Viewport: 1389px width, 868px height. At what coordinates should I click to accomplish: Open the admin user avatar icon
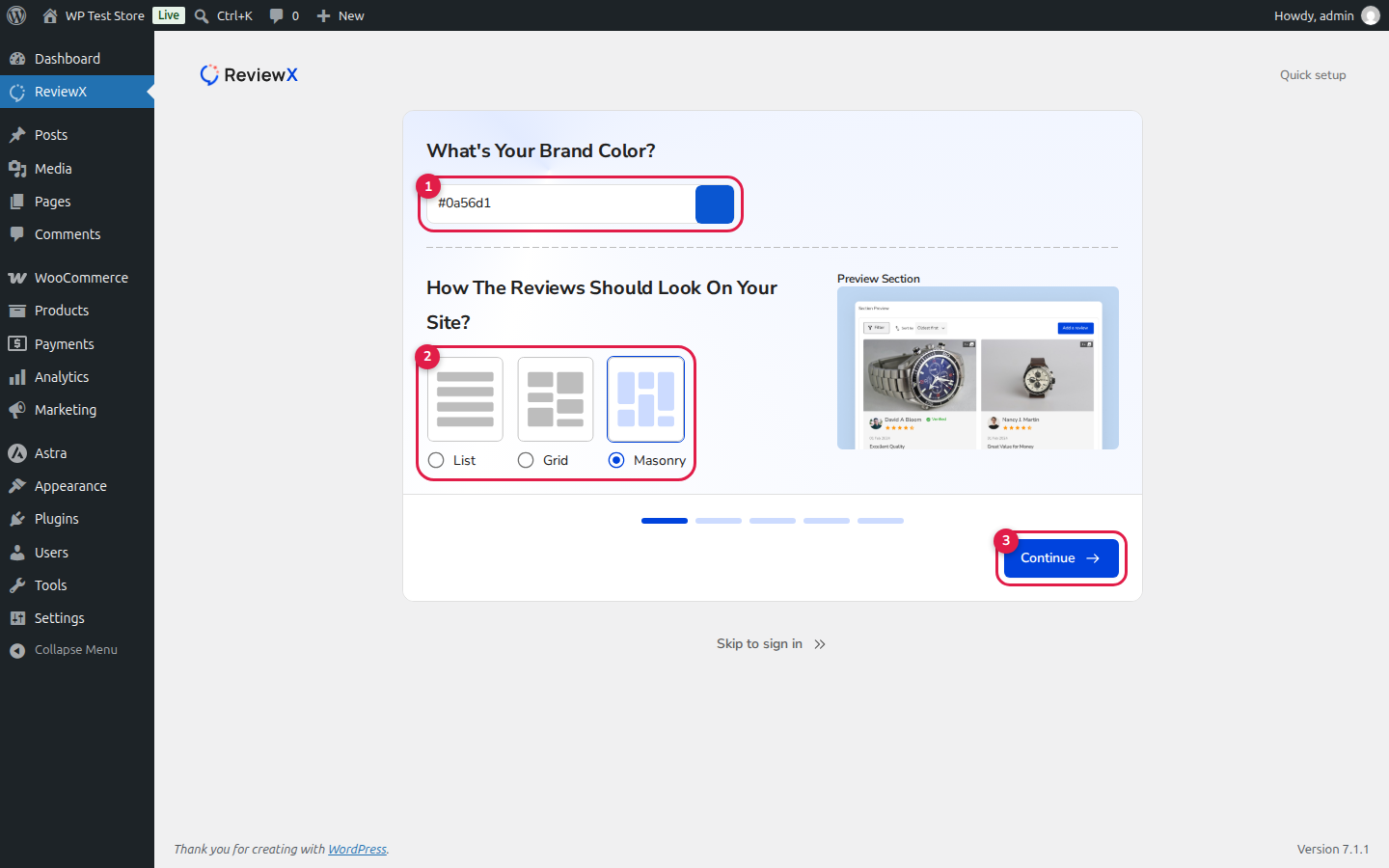(x=1371, y=15)
